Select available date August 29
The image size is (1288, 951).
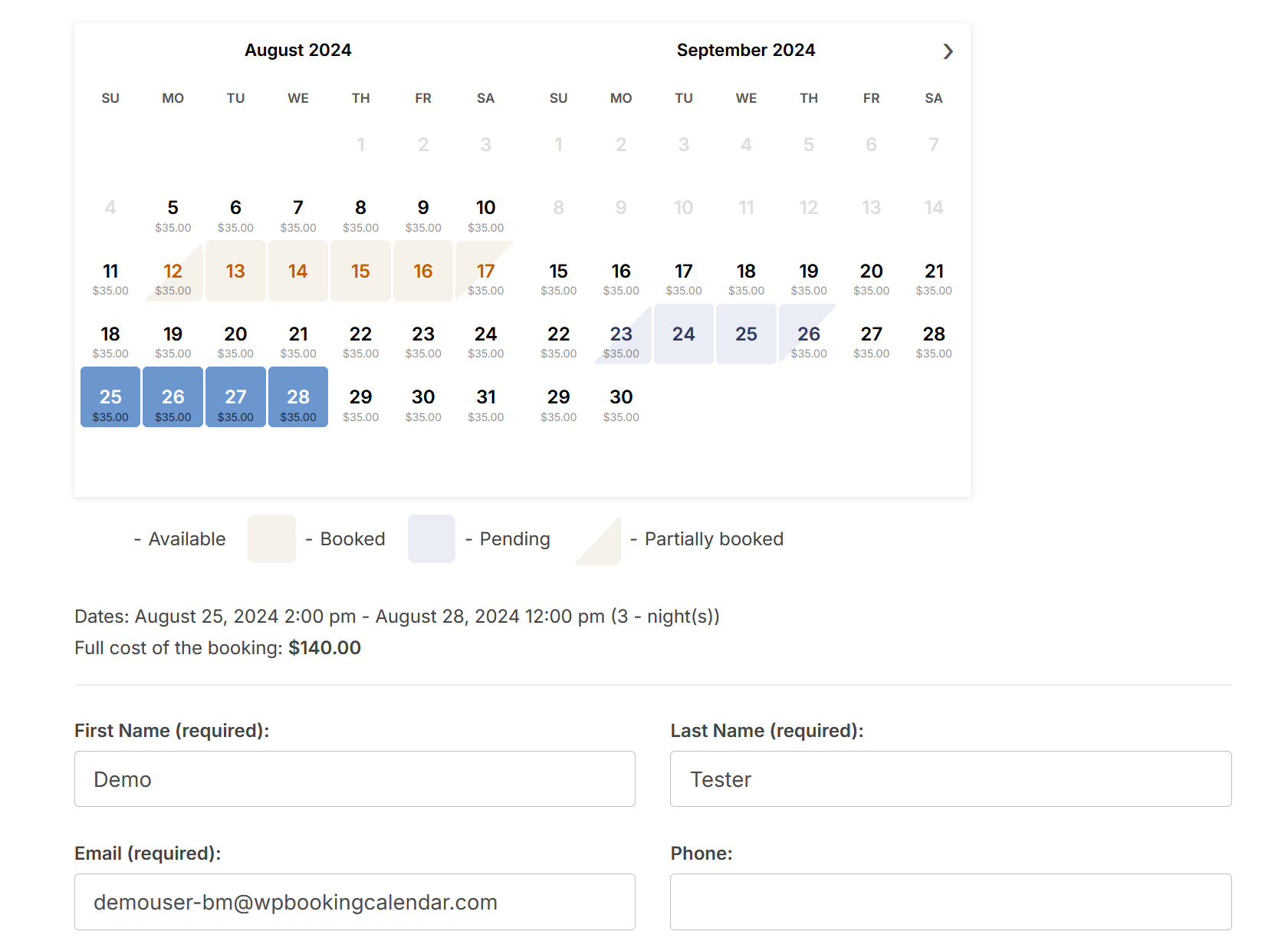pos(360,404)
